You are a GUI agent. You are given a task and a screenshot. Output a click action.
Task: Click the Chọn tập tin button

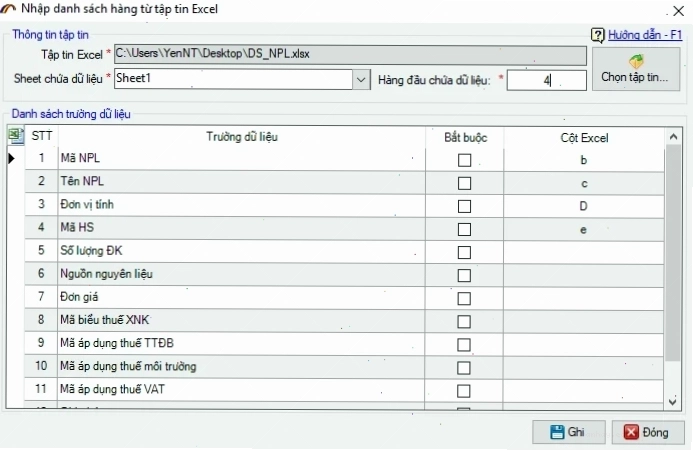636,69
